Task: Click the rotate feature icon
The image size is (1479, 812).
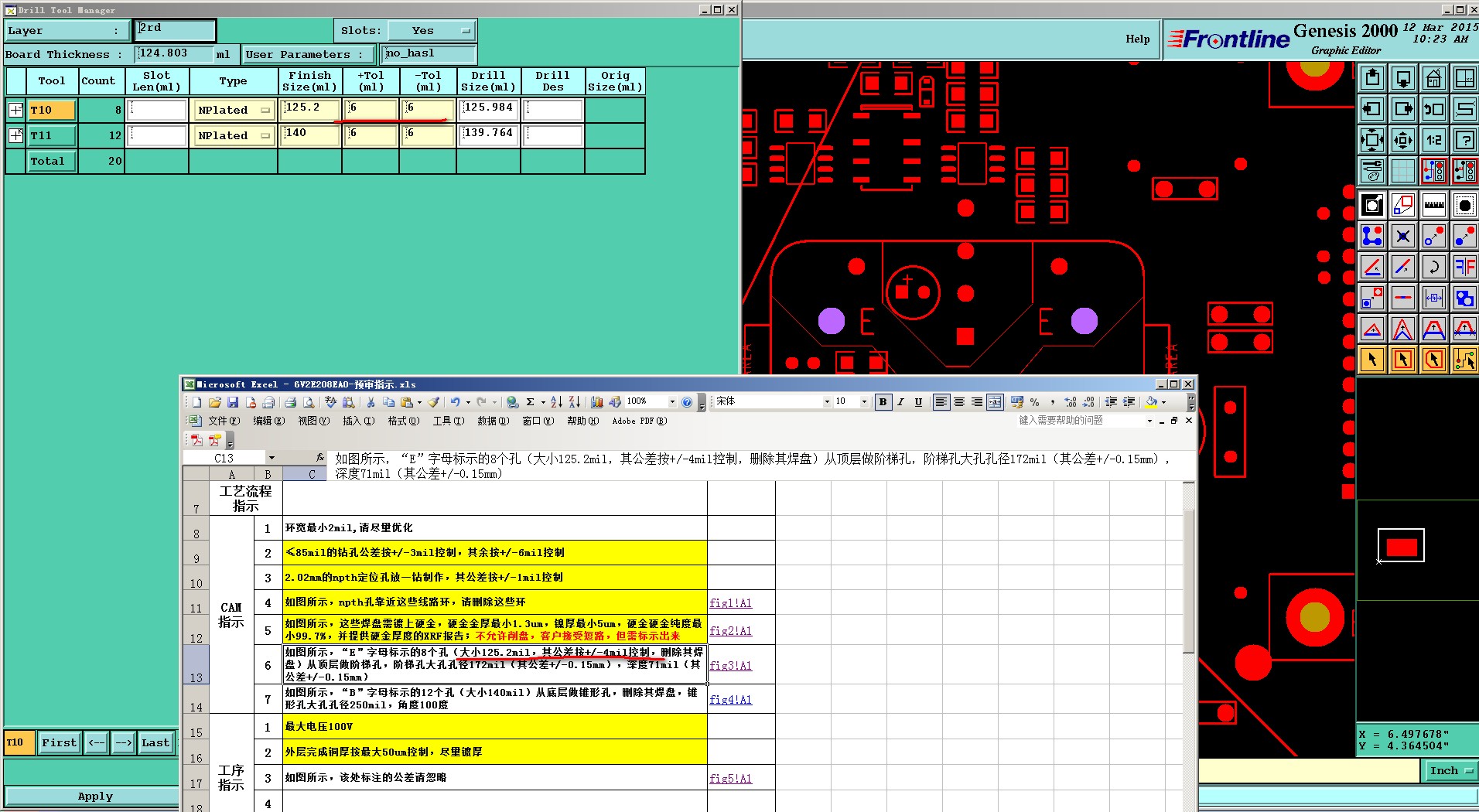Action: click(x=1433, y=267)
